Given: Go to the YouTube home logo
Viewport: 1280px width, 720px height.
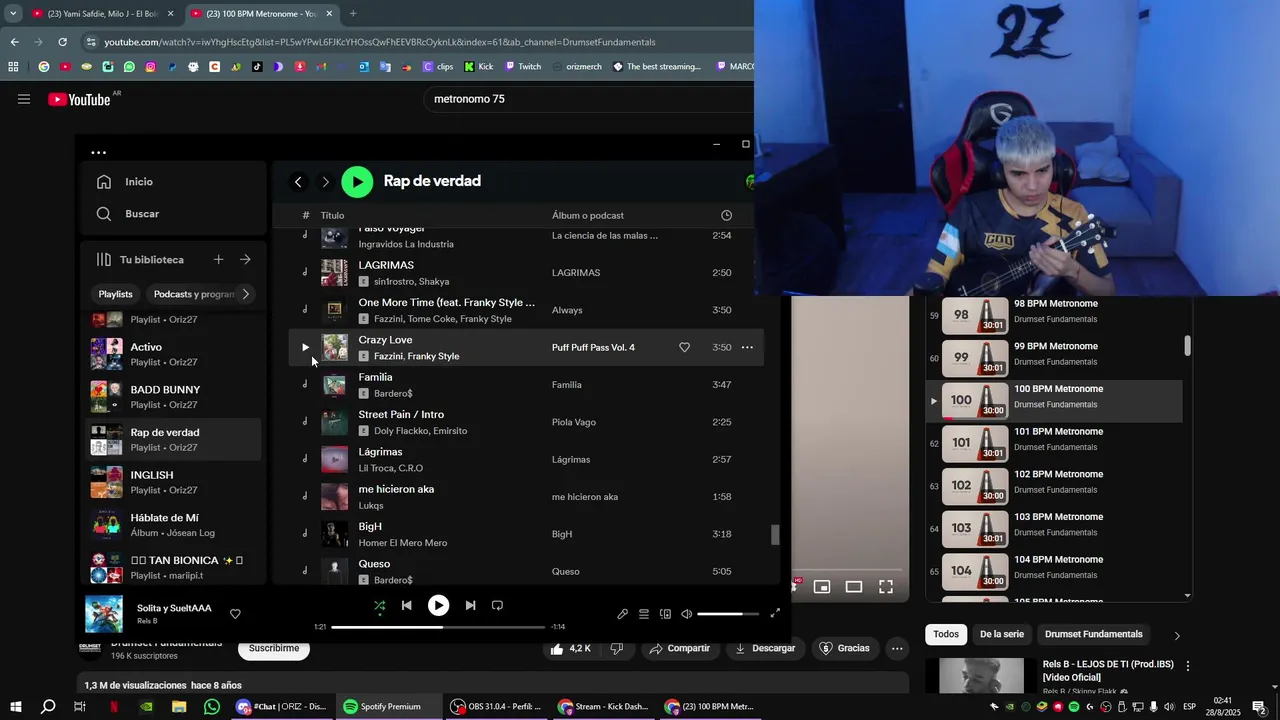Looking at the screenshot, I should pyautogui.click(x=79, y=99).
